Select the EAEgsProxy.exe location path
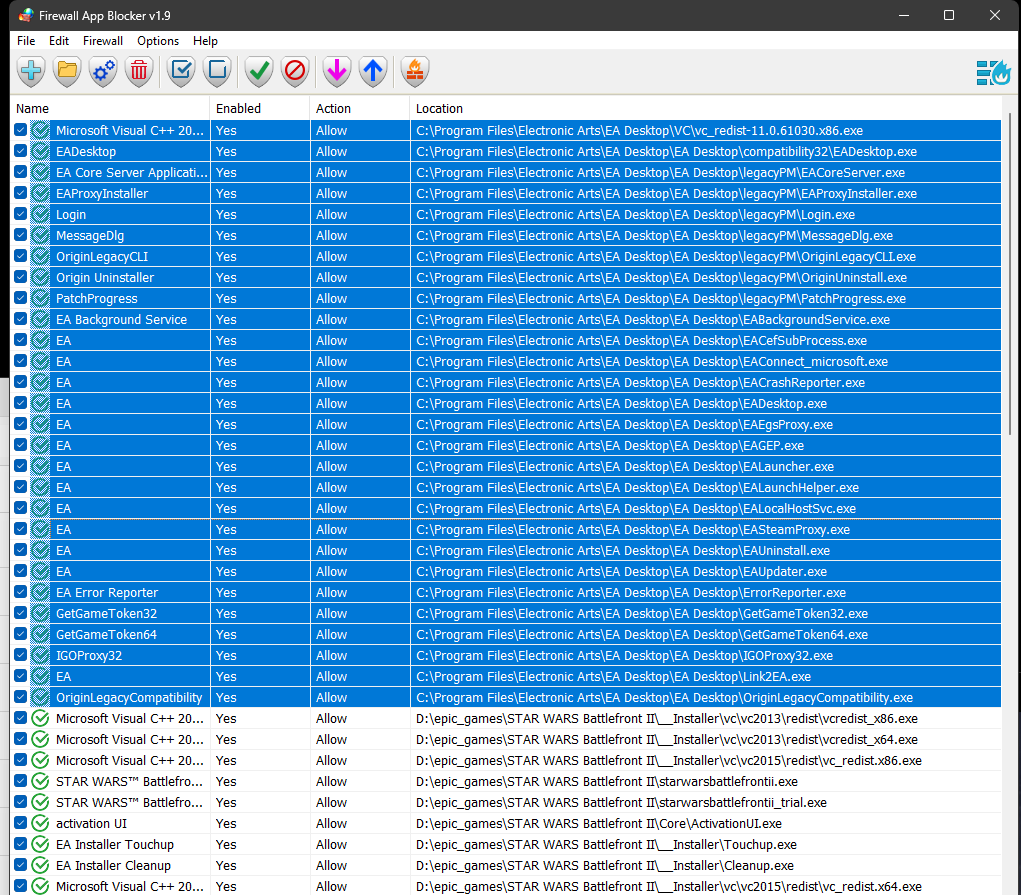Viewport: 1021px width, 895px height. pos(624,425)
